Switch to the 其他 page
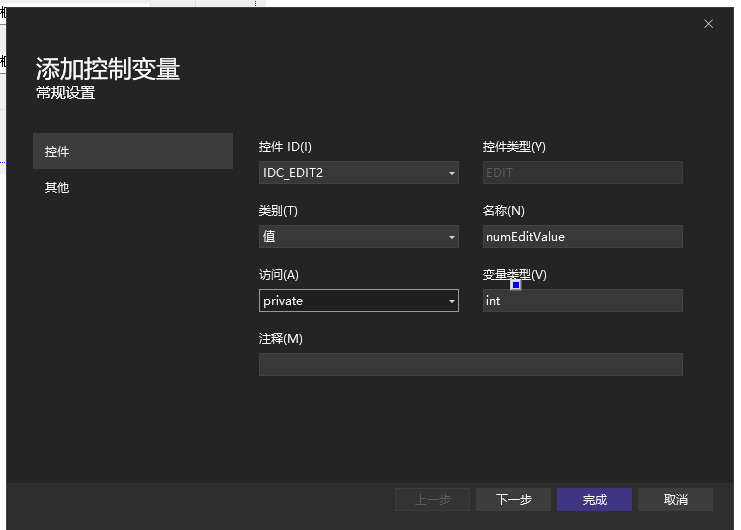Screen dimensions: 741x530 133,188
